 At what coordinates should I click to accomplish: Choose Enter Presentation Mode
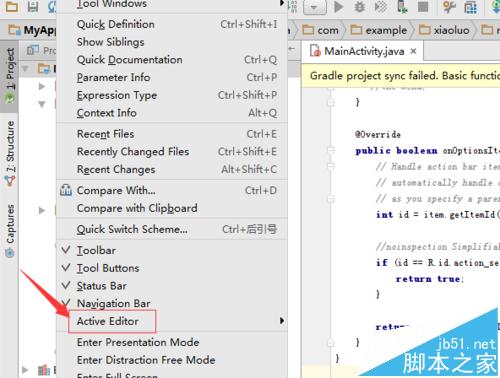[172, 342]
